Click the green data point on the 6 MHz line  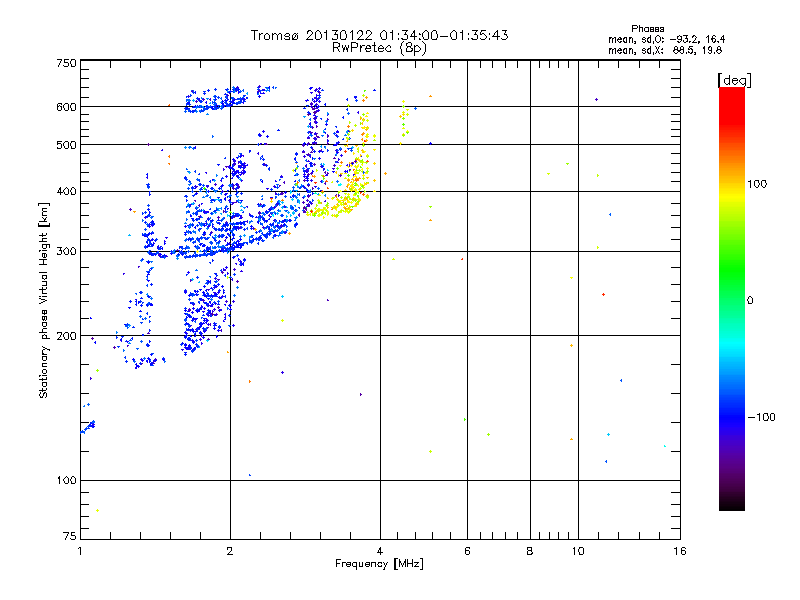465,420
